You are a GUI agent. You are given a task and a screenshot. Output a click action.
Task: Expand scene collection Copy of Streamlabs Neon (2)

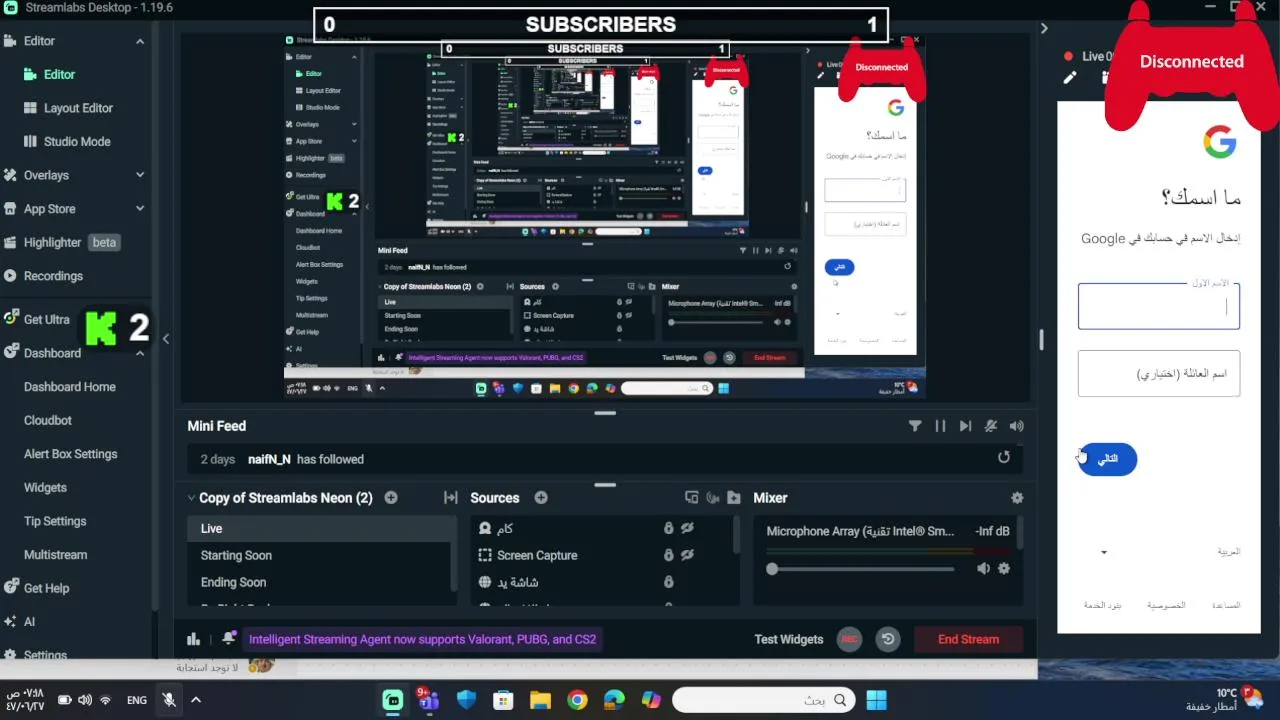191,498
